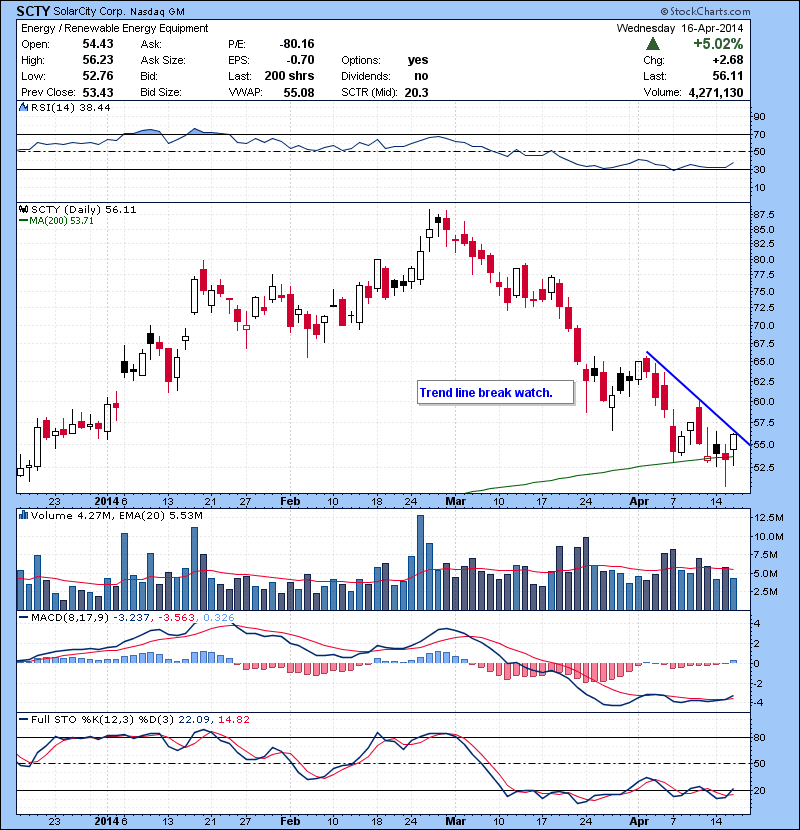The image size is (800, 830).
Task: Click the MA(200) 53.71 legend text
Action: coord(61,221)
